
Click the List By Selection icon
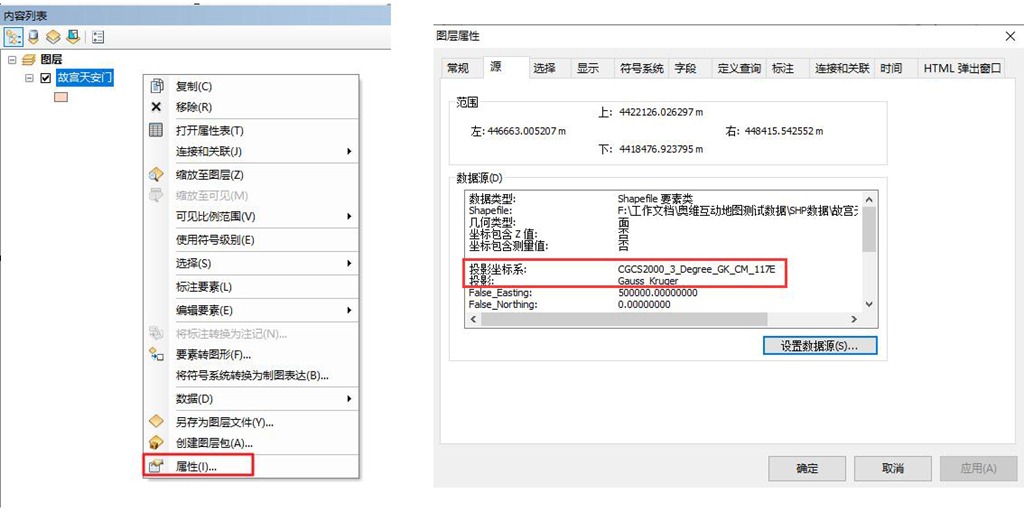coord(73,37)
